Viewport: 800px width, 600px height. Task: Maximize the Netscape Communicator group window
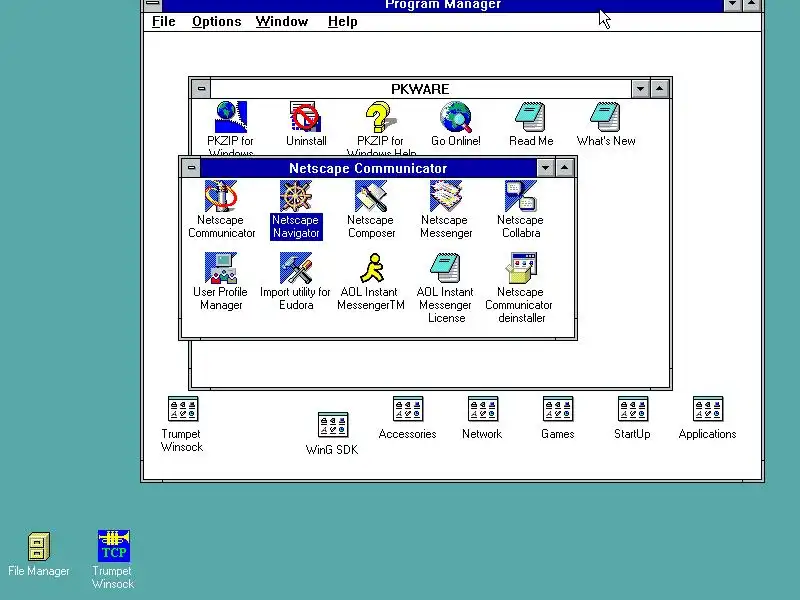[564, 168]
